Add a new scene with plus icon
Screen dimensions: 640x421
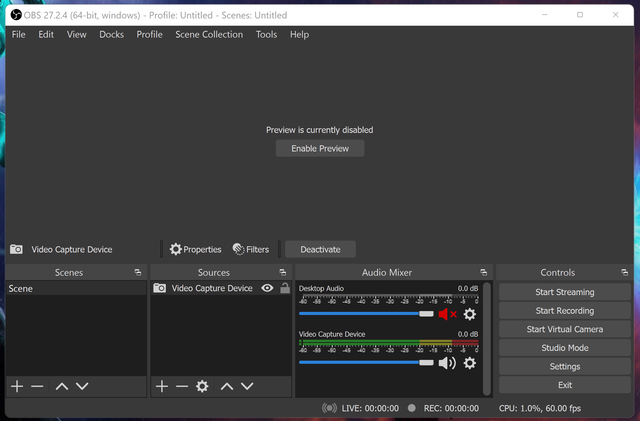pyautogui.click(x=17, y=386)
